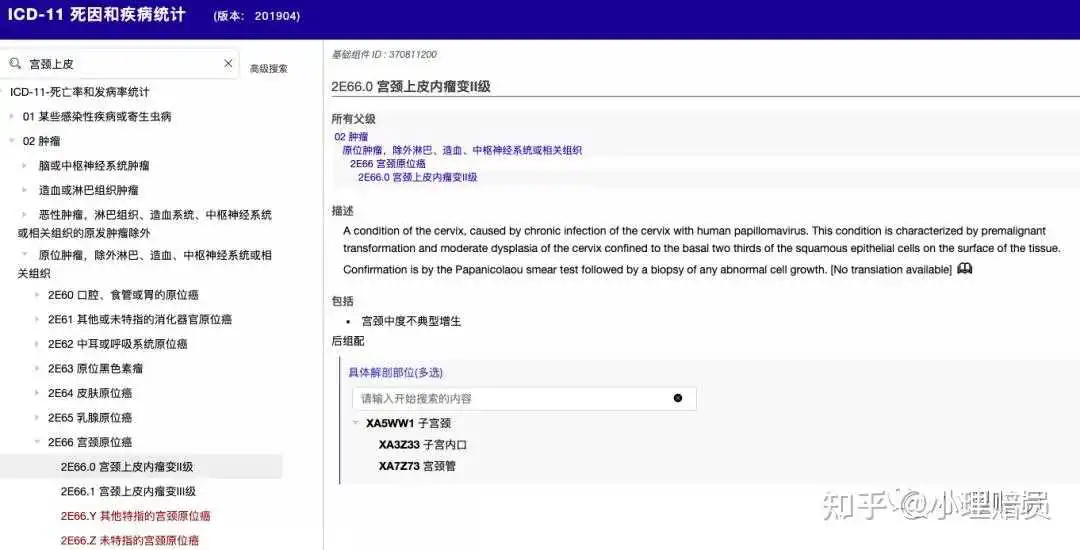Open parent link 2E66 宫颈原位癌
Viewport: 1080px width, 550px height.
coord(388,164)
